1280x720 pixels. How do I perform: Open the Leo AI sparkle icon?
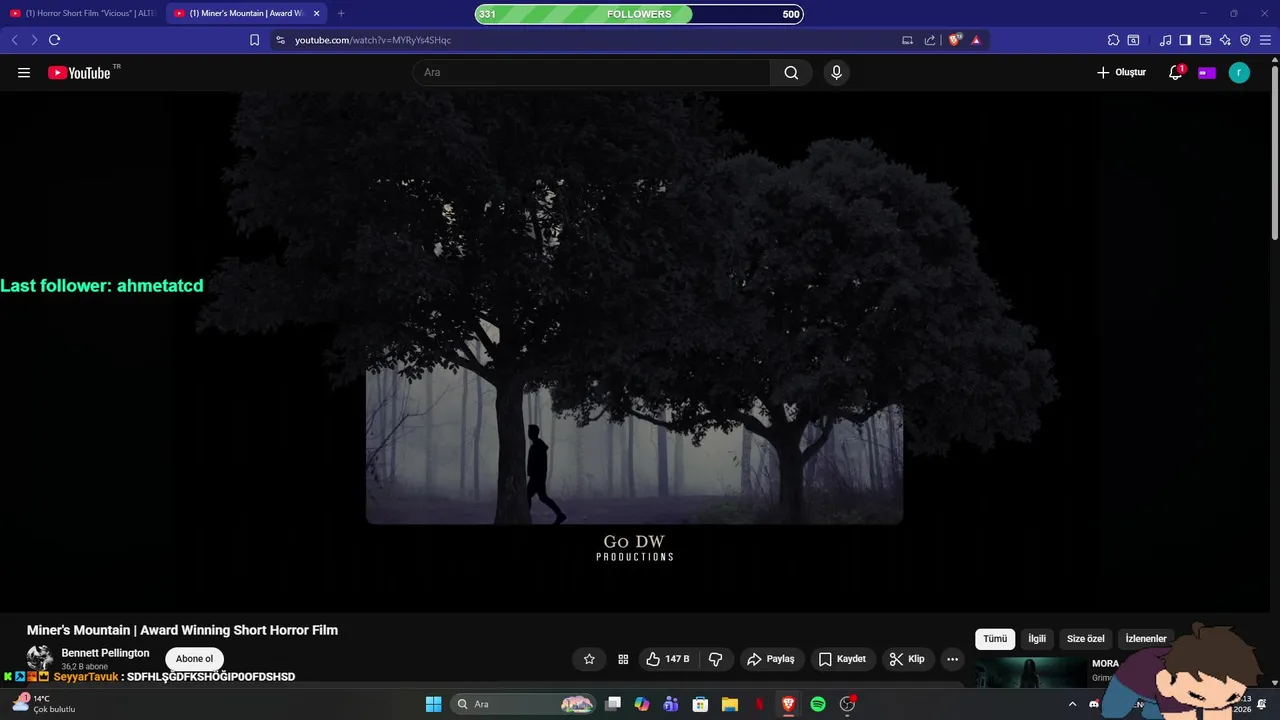click(x=1225, y=40)
